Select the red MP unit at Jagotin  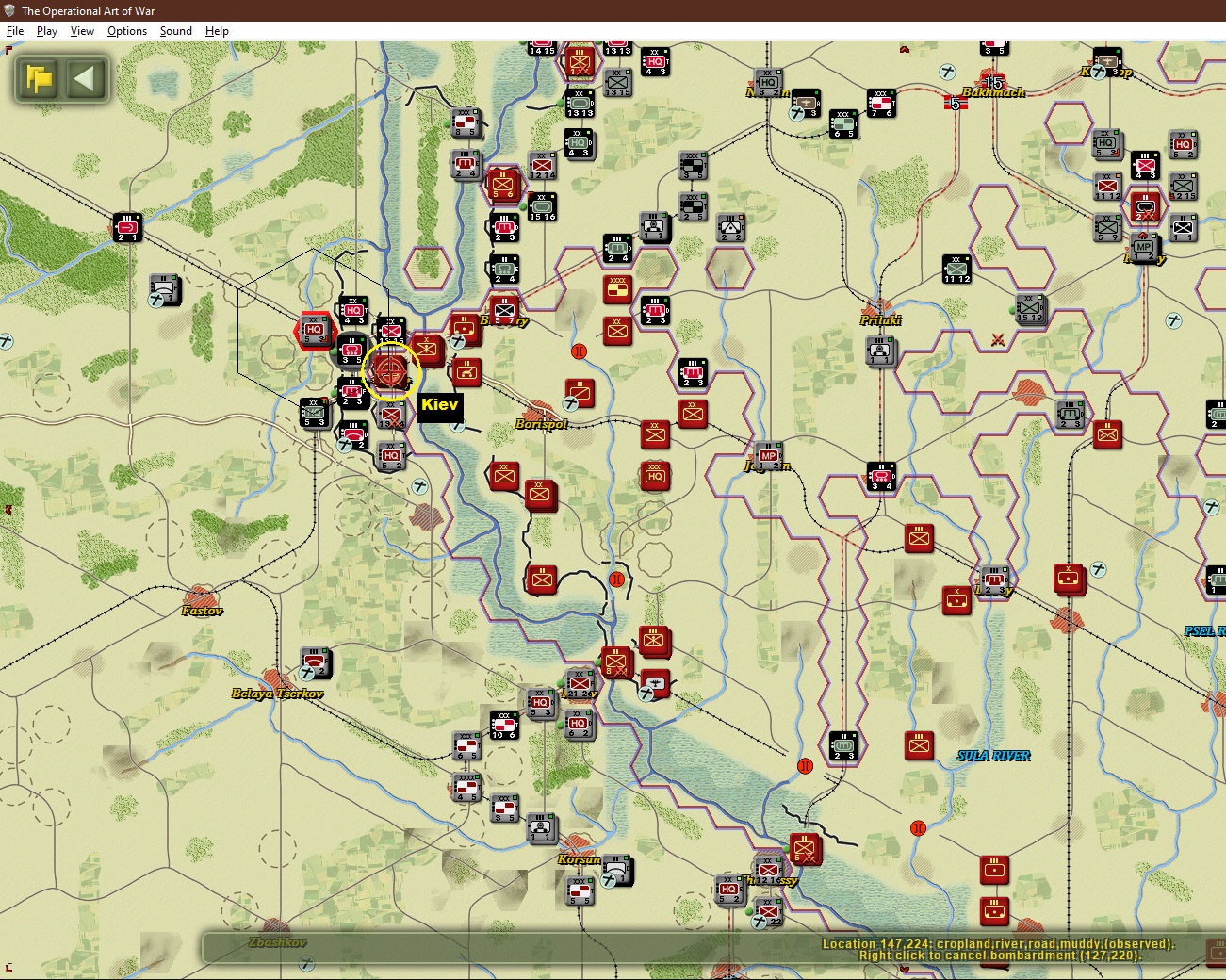coord(768,455)
